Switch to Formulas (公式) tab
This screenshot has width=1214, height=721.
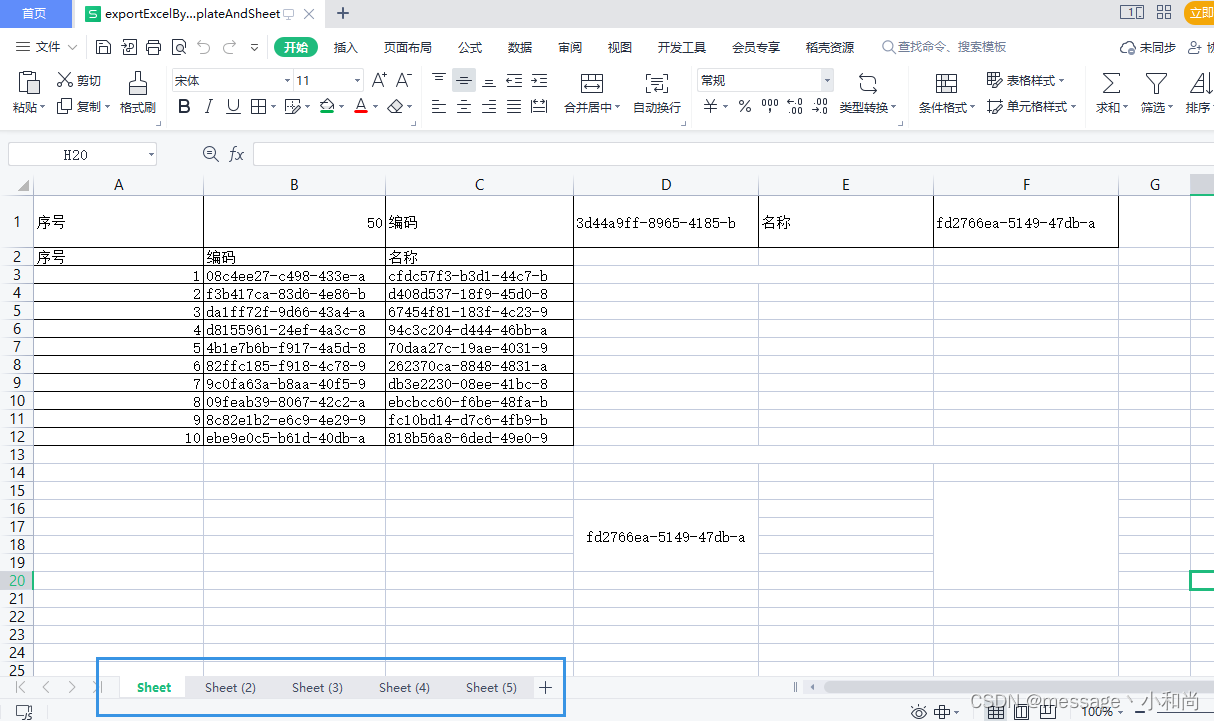point(470,47)
